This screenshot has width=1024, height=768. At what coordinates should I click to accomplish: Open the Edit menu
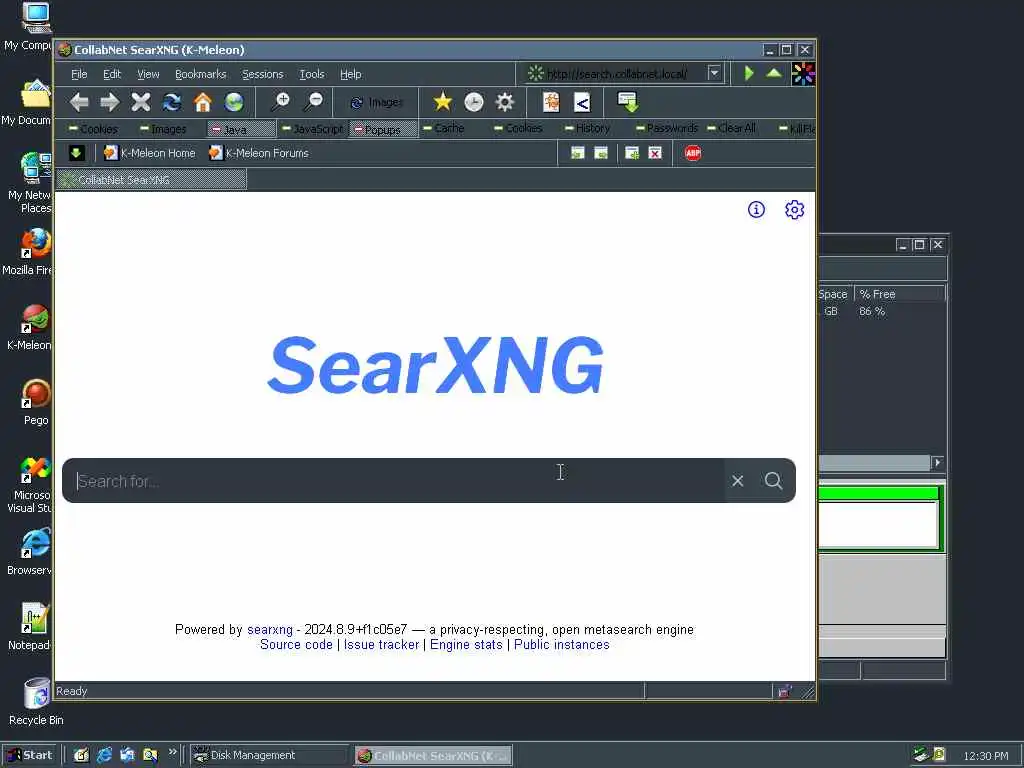click(112, 74)
